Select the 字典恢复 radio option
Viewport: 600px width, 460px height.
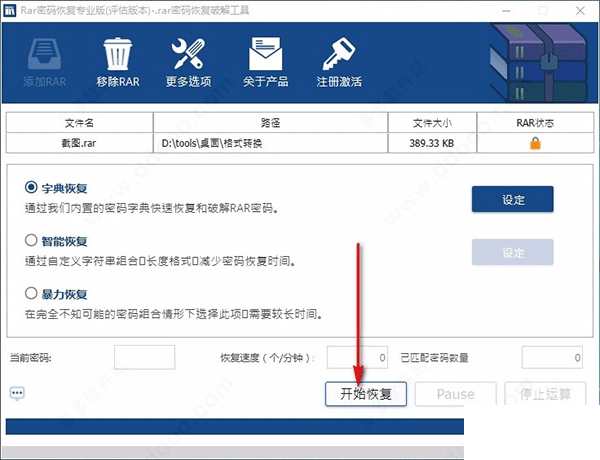[31, 188]
